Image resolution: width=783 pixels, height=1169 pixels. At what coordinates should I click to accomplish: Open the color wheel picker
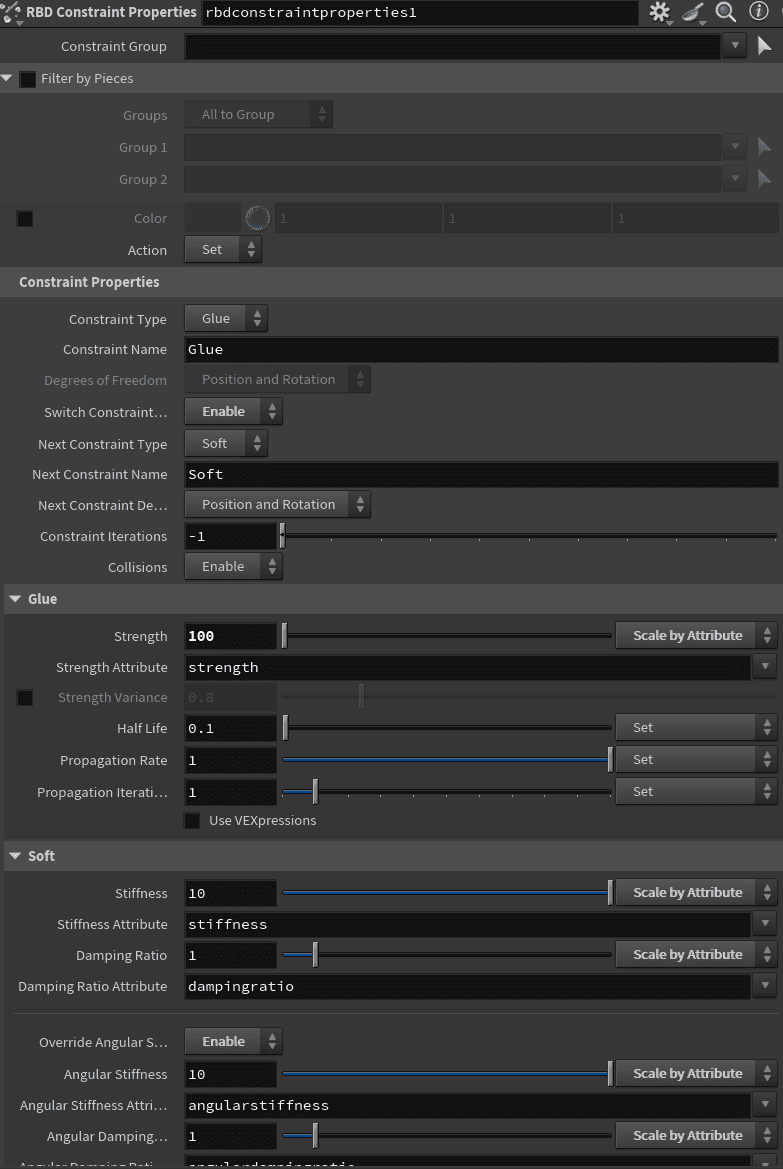click(x=257, y=218)
